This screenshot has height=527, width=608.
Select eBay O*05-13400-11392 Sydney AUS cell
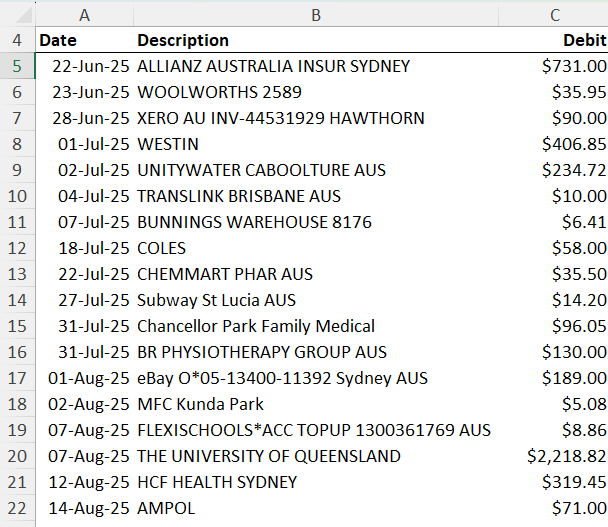click(x=316, y=378)
